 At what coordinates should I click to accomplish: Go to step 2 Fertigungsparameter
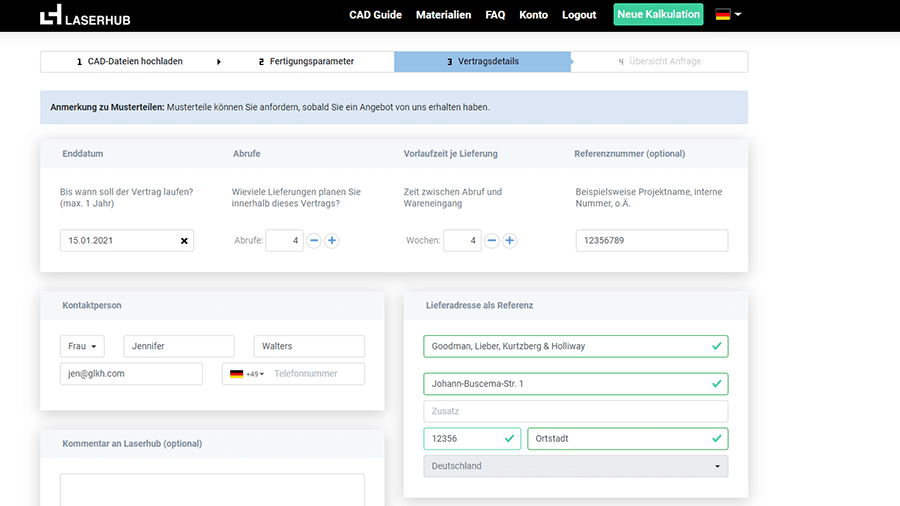click(x=306, y=61)
